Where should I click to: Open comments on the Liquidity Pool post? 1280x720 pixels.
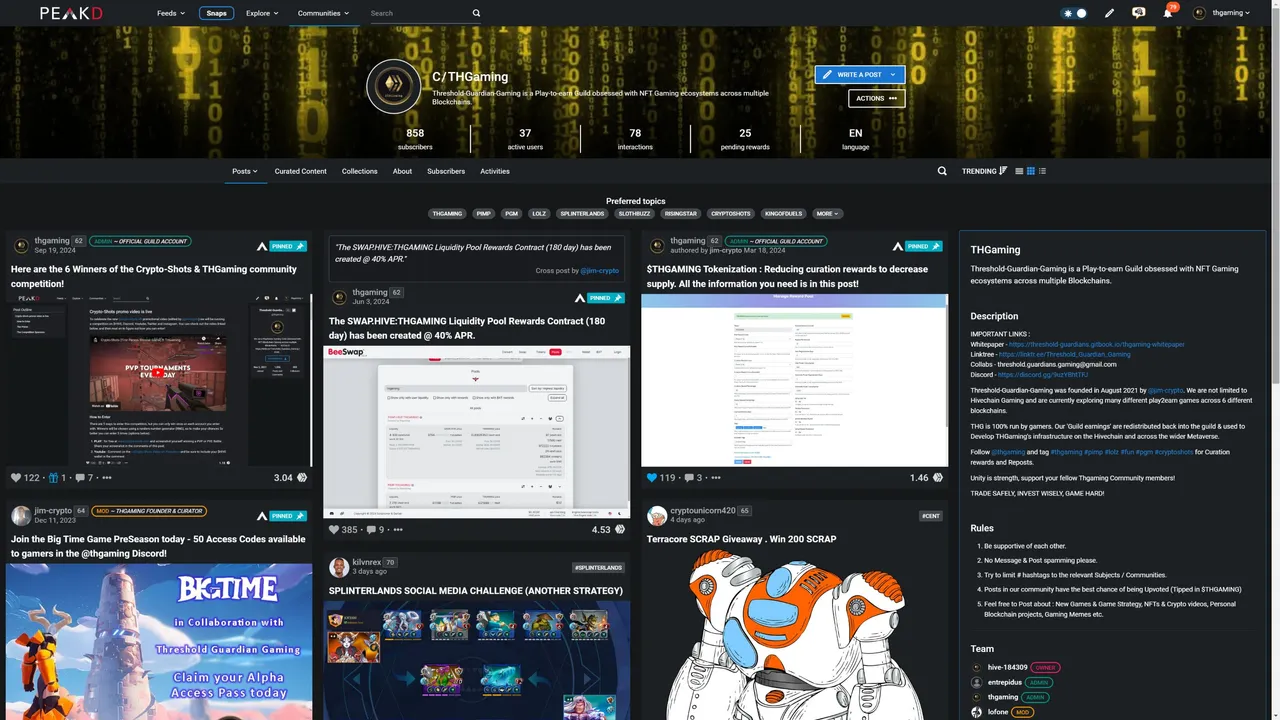371,530
